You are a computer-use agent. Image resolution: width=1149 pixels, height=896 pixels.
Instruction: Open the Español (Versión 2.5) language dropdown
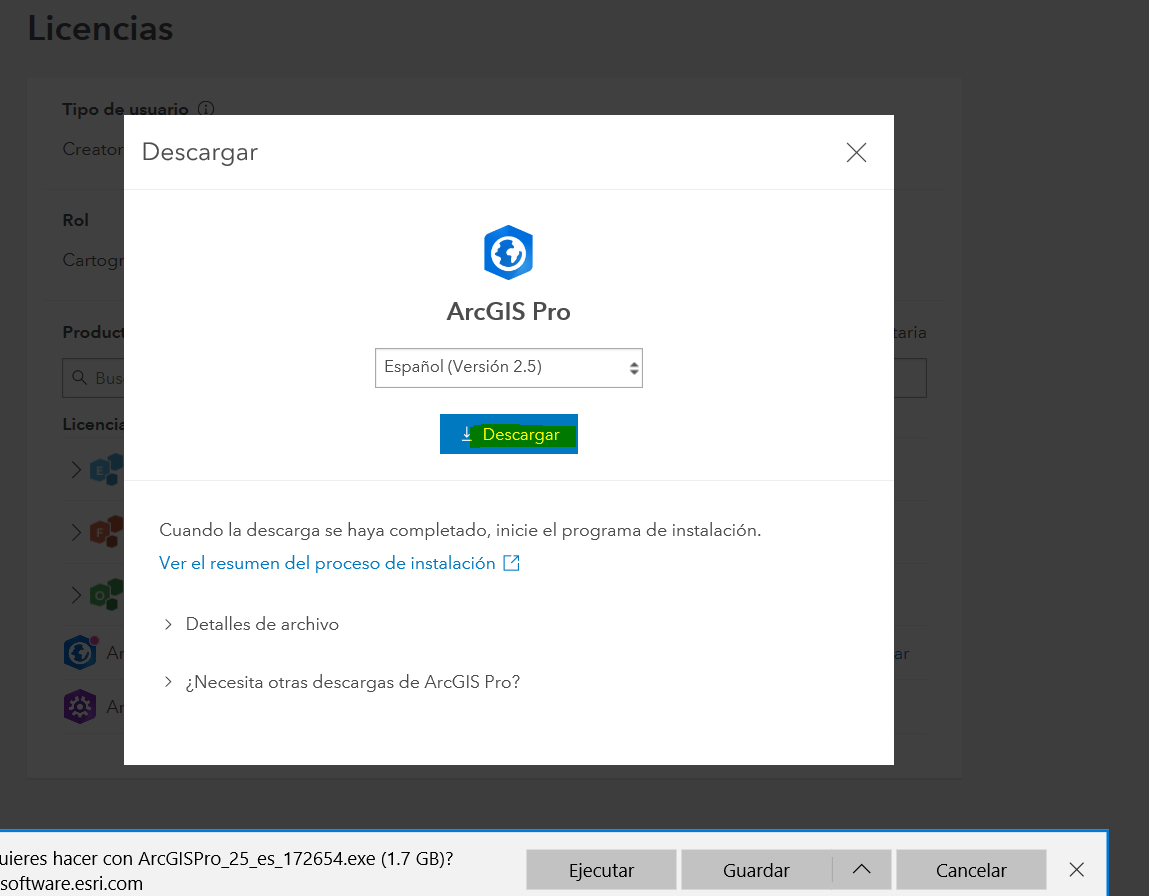[509, 368]
